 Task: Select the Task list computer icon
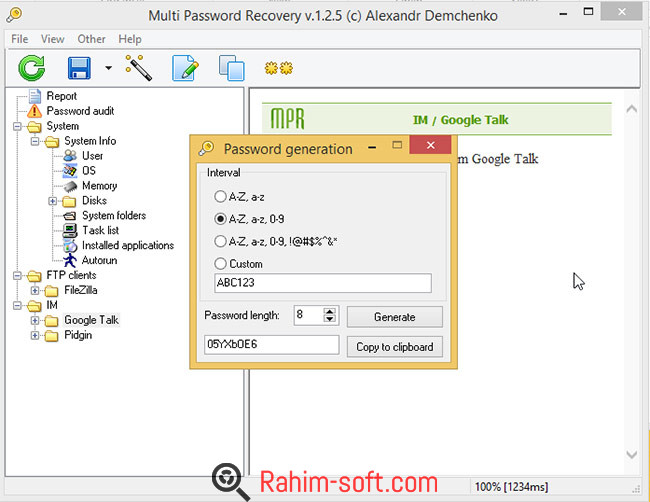tap(70, 230)
